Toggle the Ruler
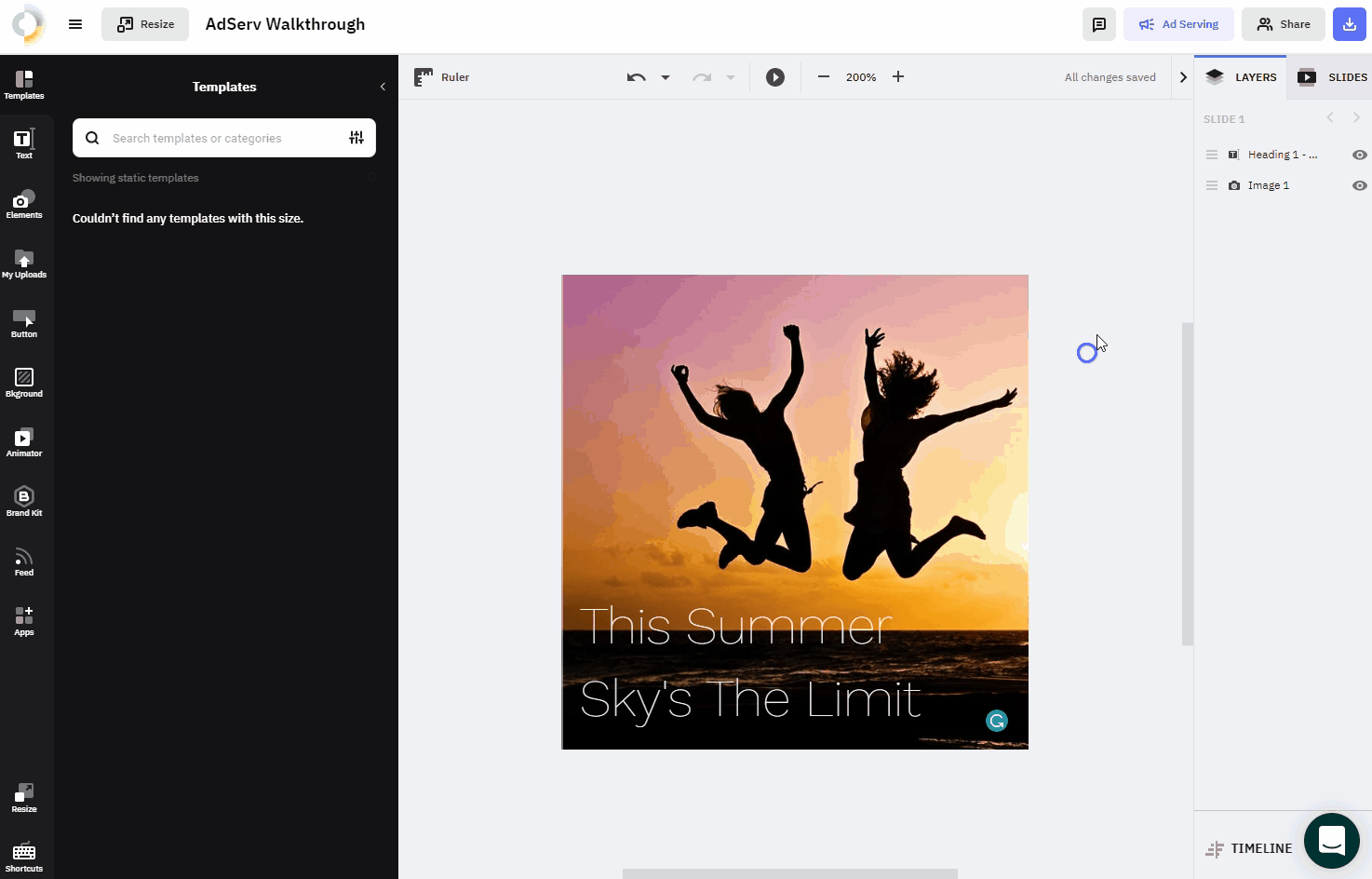 pyautogui.click(x=442, y=77)
